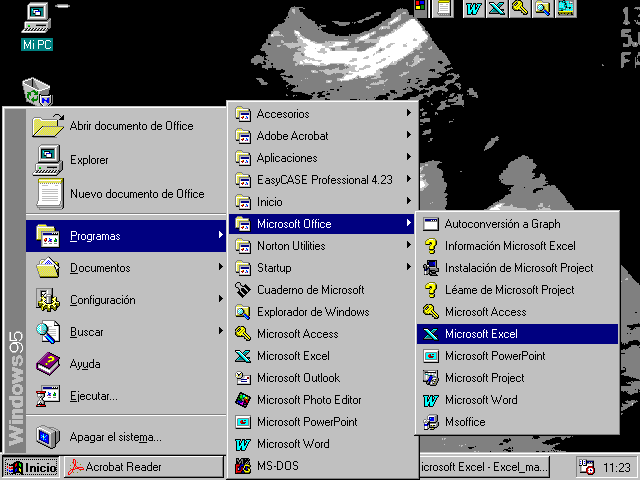Viewport: 640px width, 480px height.
Task: Click the Excel icon in Office shortcut bar
Action: click(496, 8)
